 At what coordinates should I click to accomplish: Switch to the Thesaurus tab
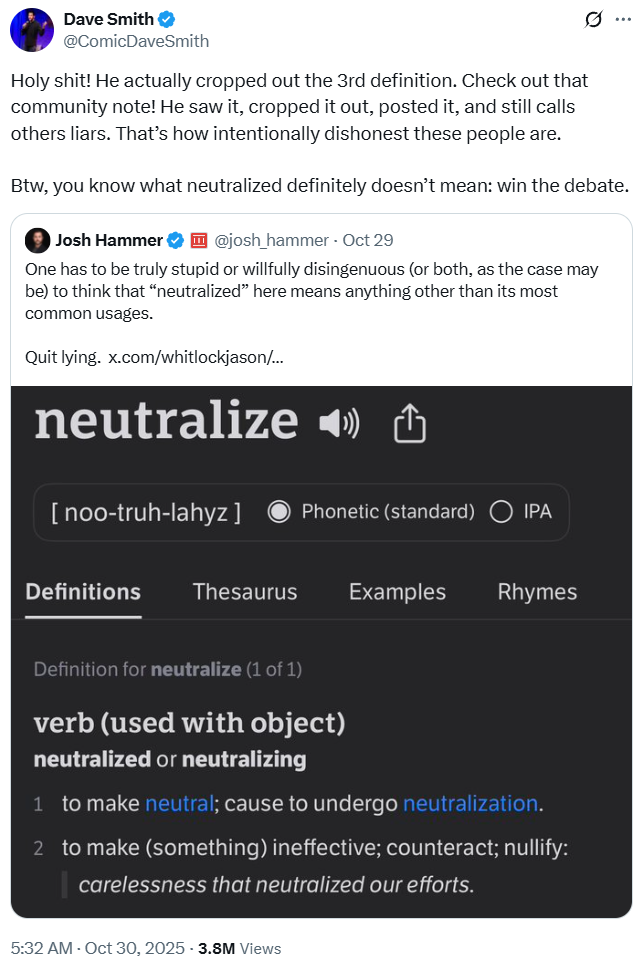[x=245, y=592]
